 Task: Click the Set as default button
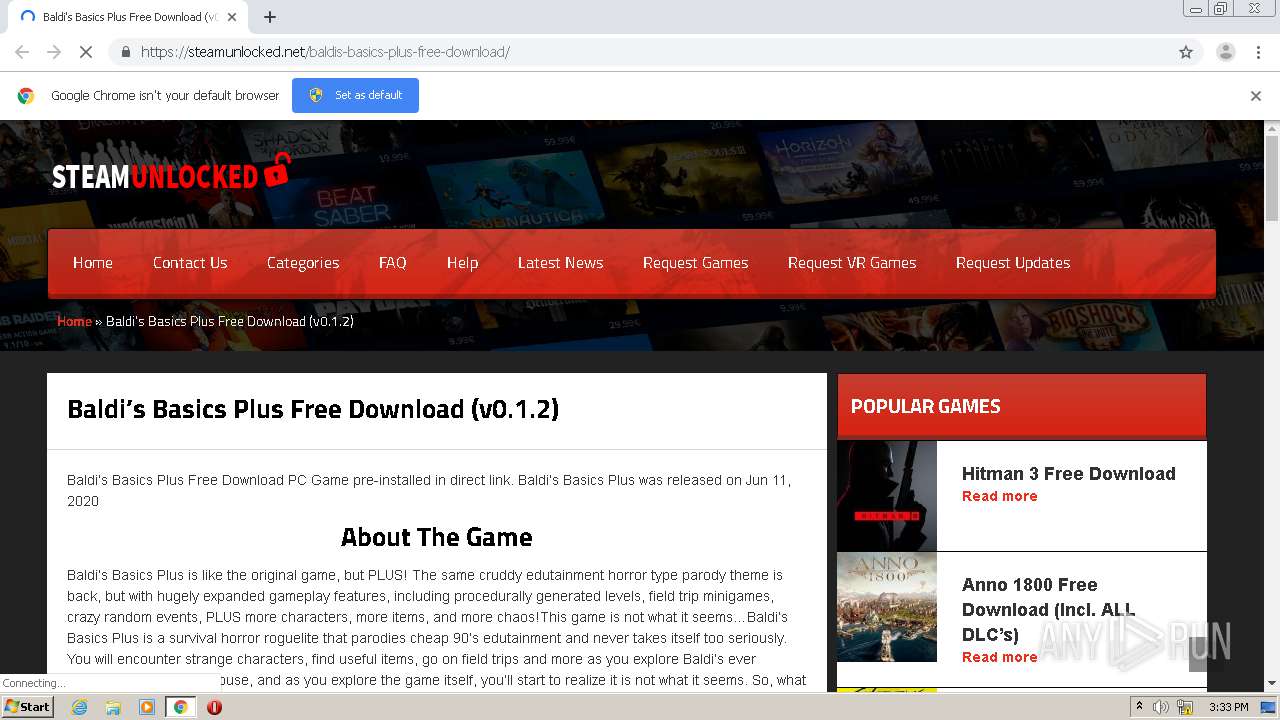pyautogui.click(x=355, y=95)
